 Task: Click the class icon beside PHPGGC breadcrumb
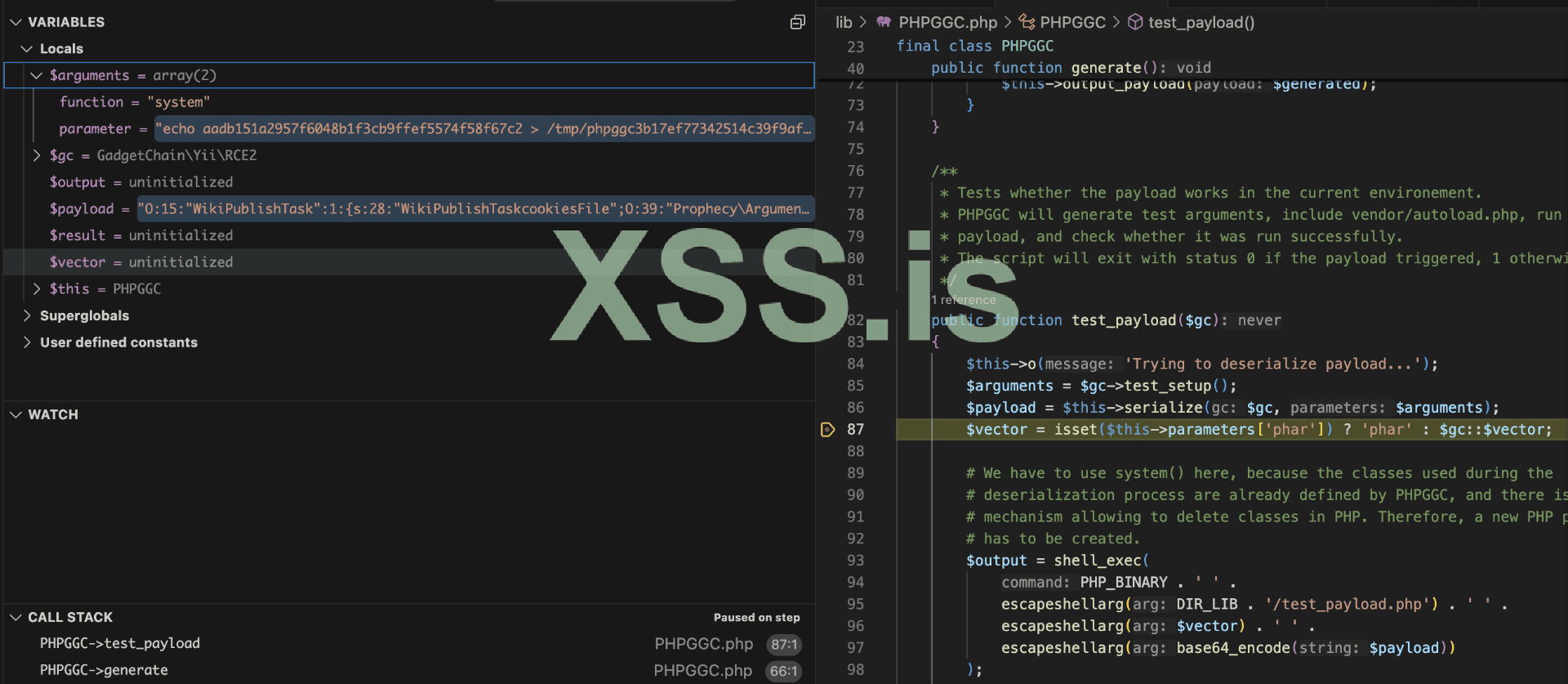pos(1027,22)
